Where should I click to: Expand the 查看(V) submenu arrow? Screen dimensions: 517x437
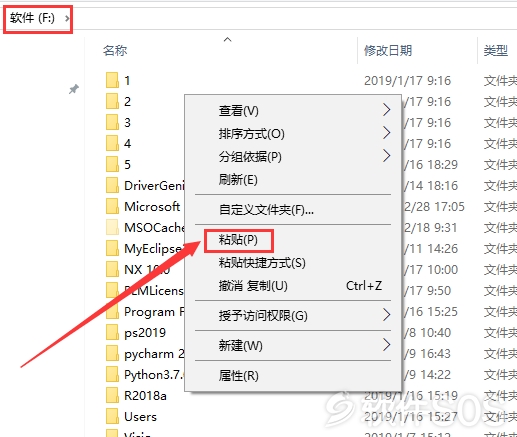pos(386,110)
